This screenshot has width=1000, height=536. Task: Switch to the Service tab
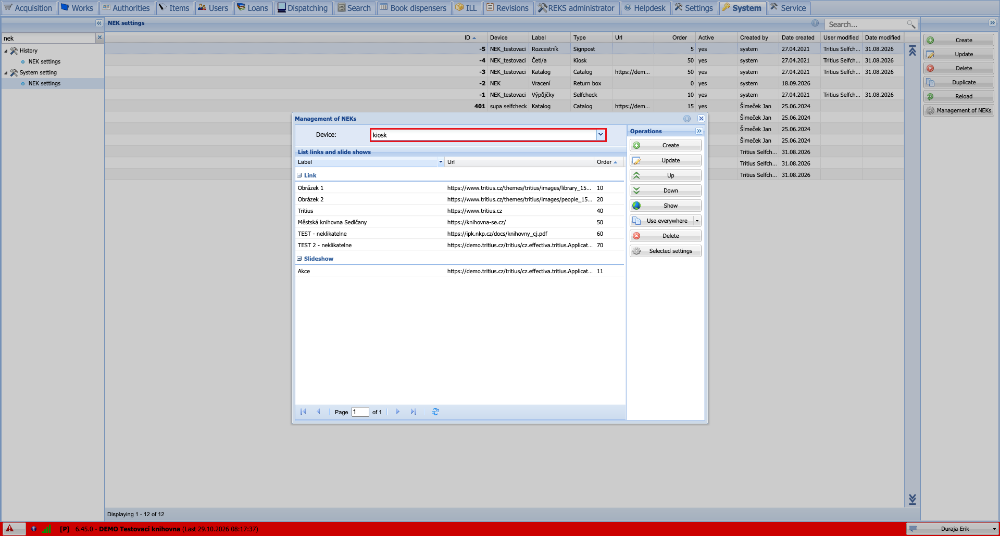(788, 8)
